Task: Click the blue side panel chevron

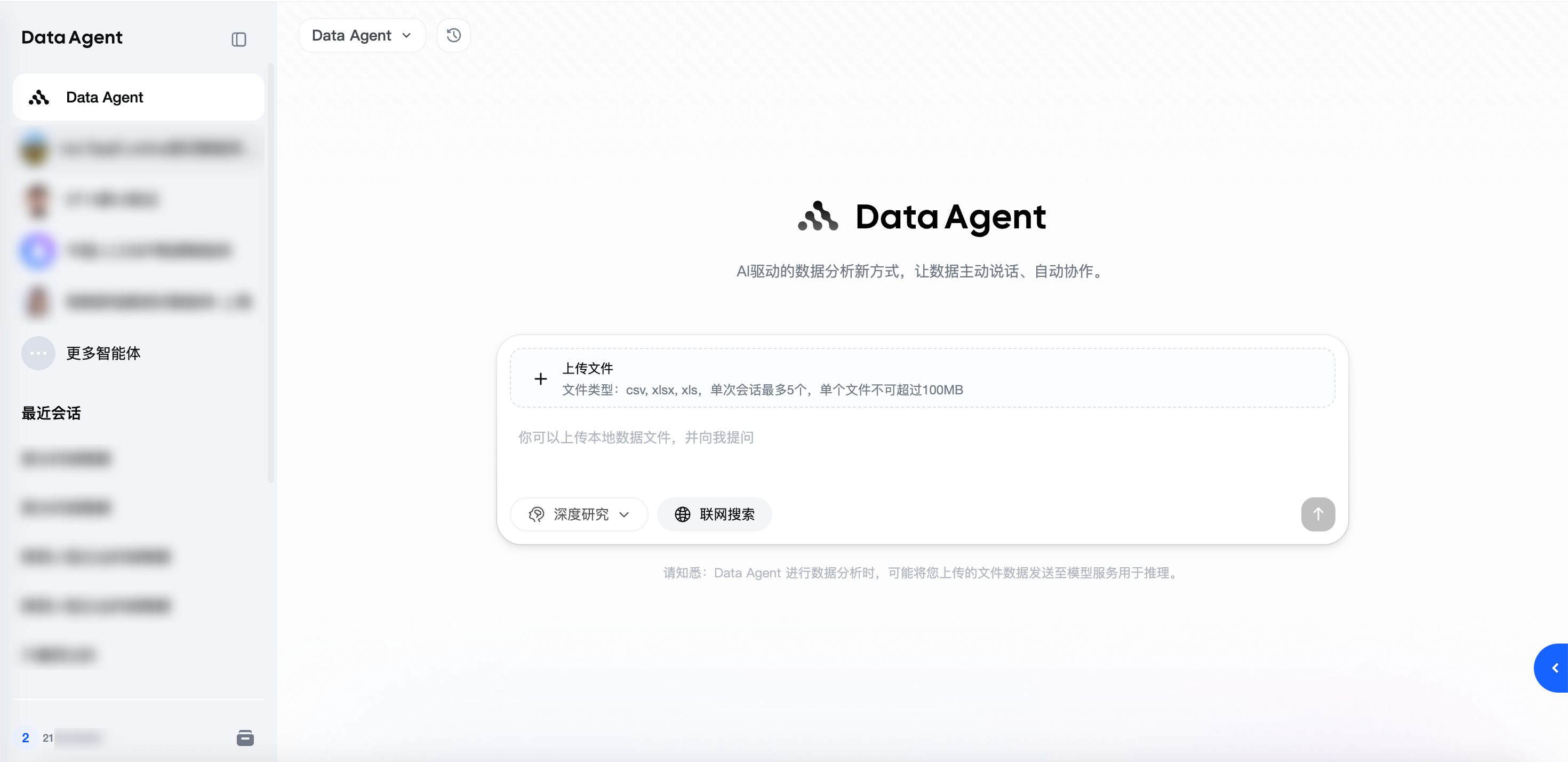Action: click(x=1554, y=668)
